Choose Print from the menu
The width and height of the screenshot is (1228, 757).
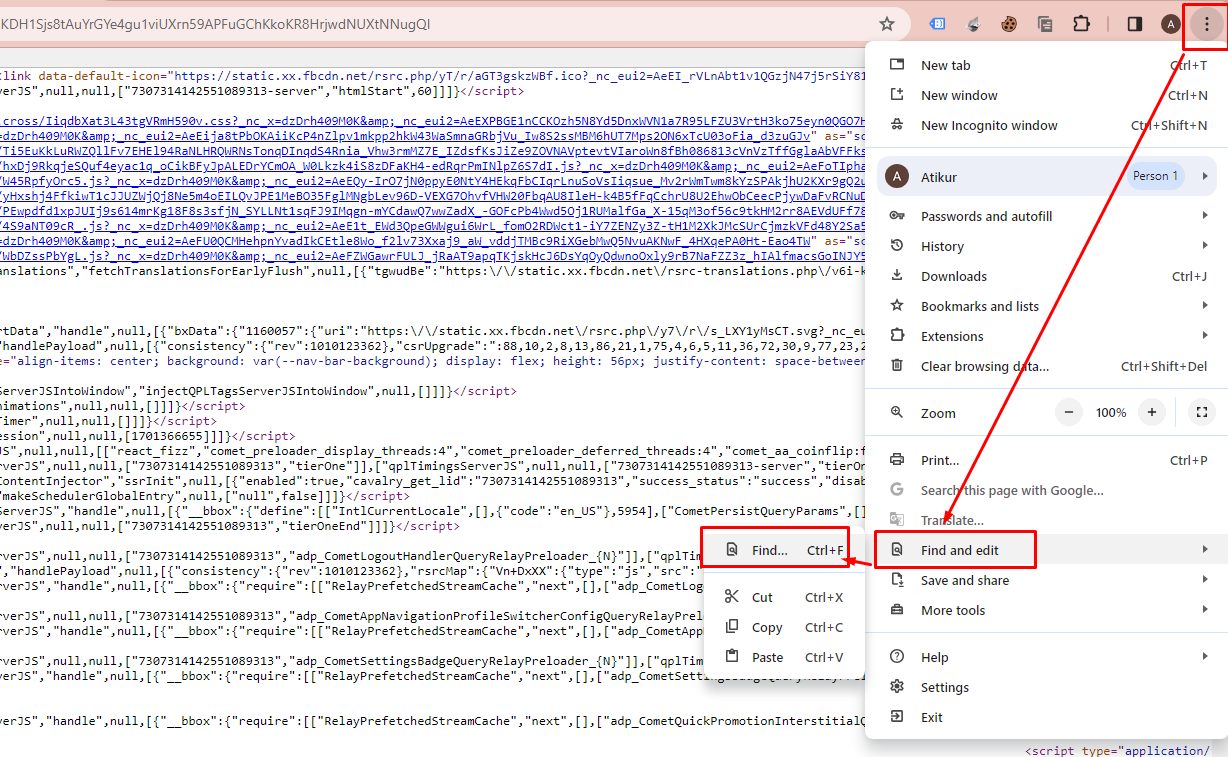click(1045, 460)
